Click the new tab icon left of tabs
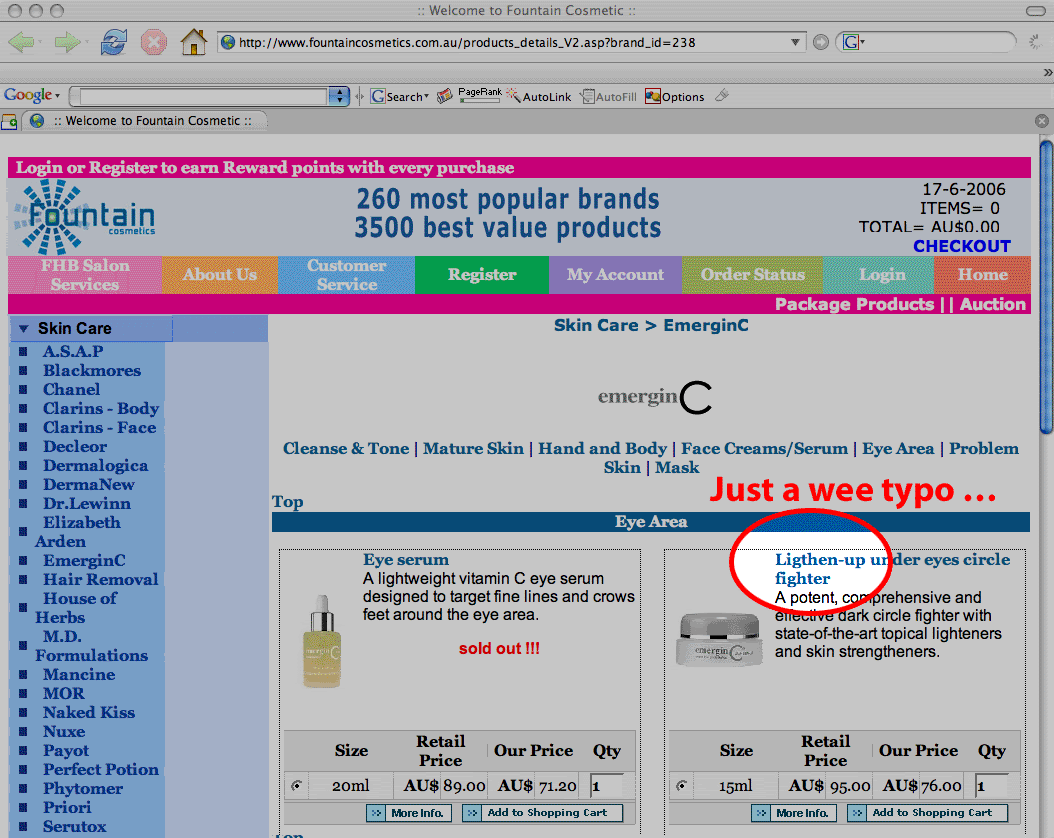 tap(9, 122)
